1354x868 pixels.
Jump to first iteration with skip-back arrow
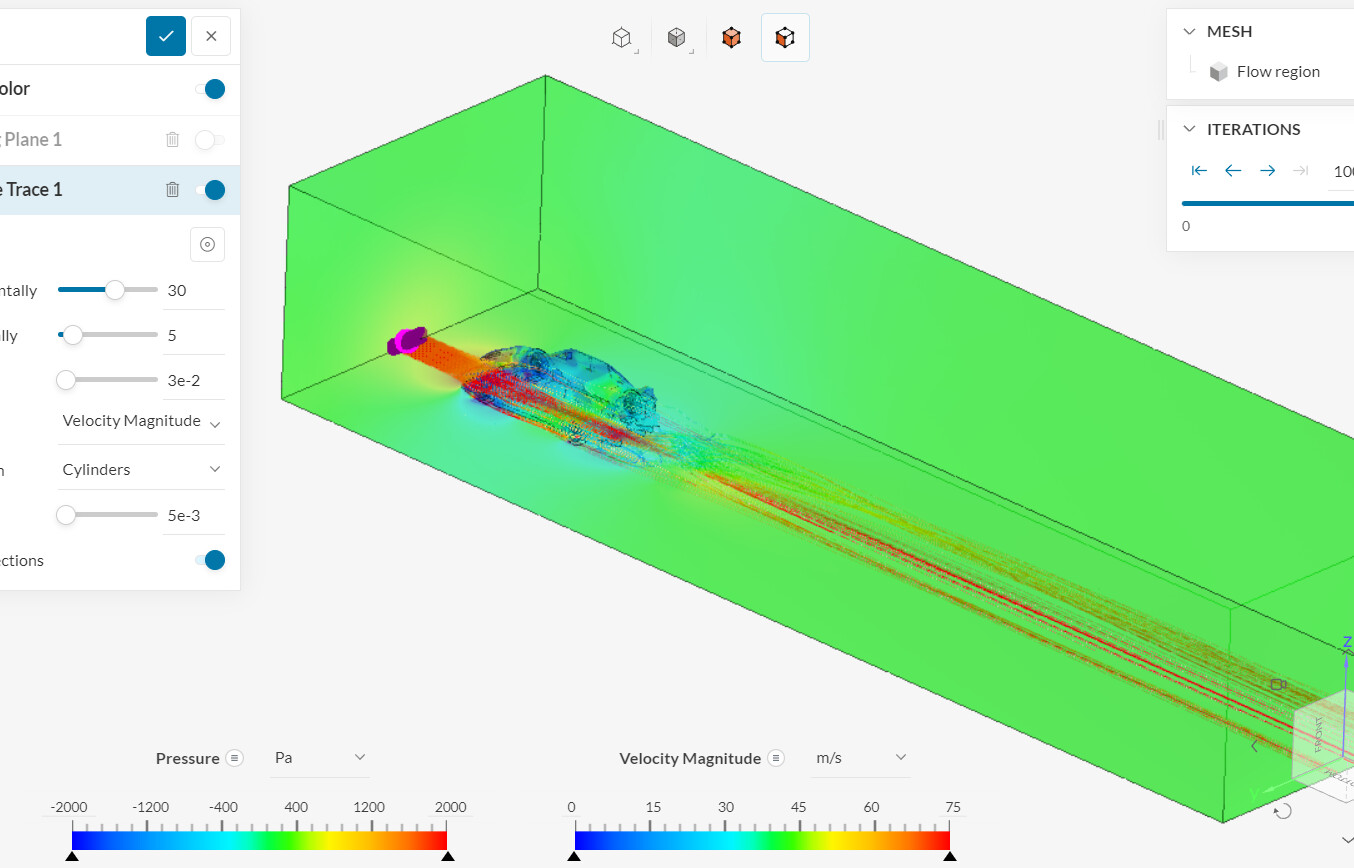(1198, 170)
